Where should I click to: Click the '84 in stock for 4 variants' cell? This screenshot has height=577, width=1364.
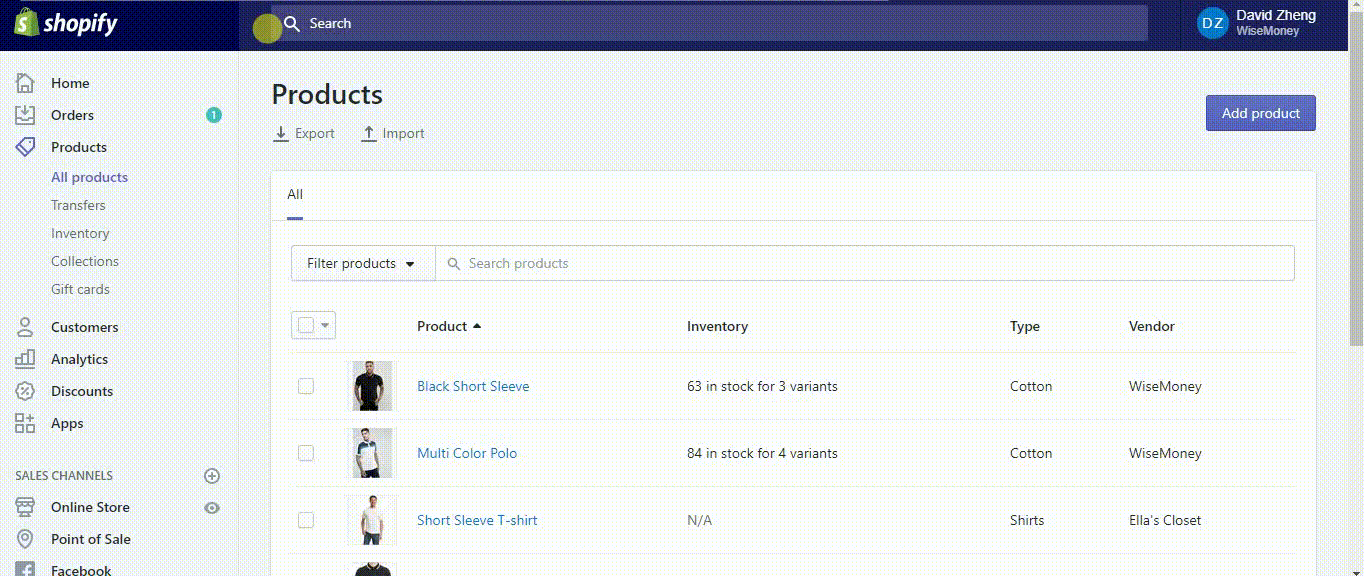(762, 453)
